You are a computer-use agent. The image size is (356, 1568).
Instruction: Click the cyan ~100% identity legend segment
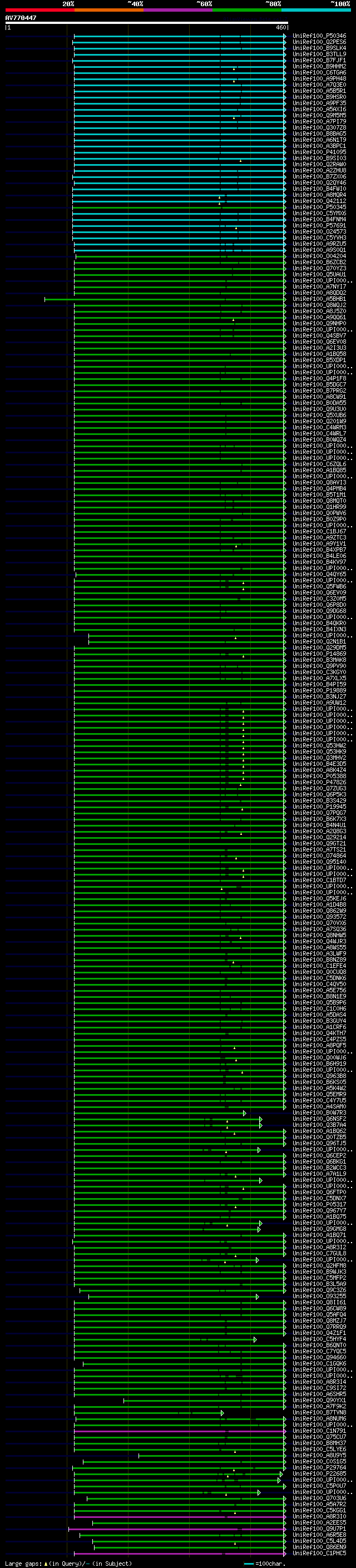(x=316, y=10)
